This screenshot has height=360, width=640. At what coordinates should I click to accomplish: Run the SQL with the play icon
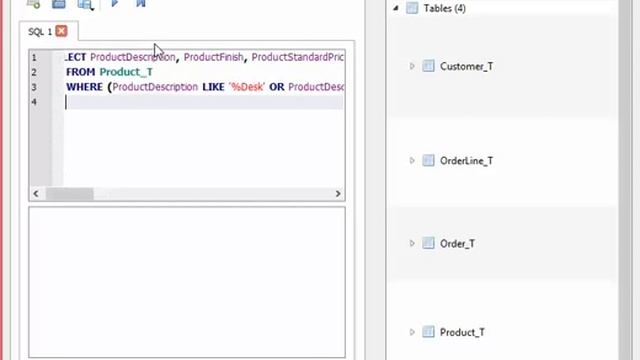click(114, 3)
